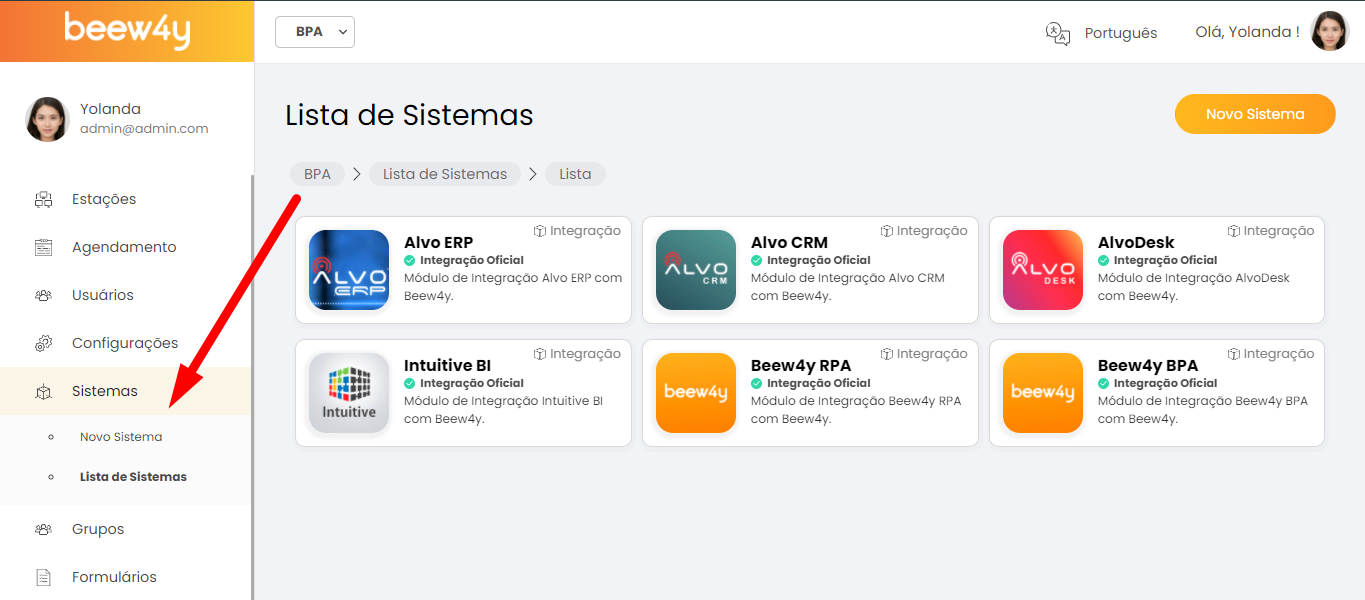Click the Lista breadcrumb
Screen dimensions: 1365x600
[x=575, y=174]
